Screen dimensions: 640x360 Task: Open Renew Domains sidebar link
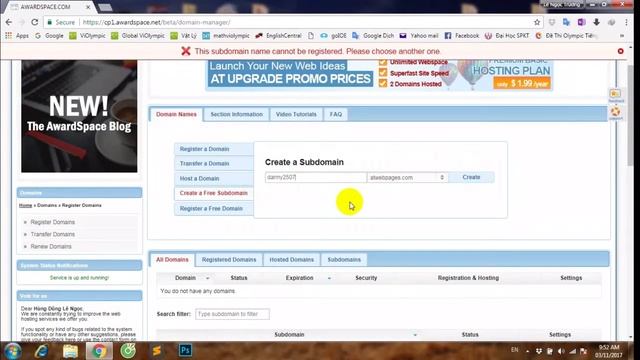point(51,247)
